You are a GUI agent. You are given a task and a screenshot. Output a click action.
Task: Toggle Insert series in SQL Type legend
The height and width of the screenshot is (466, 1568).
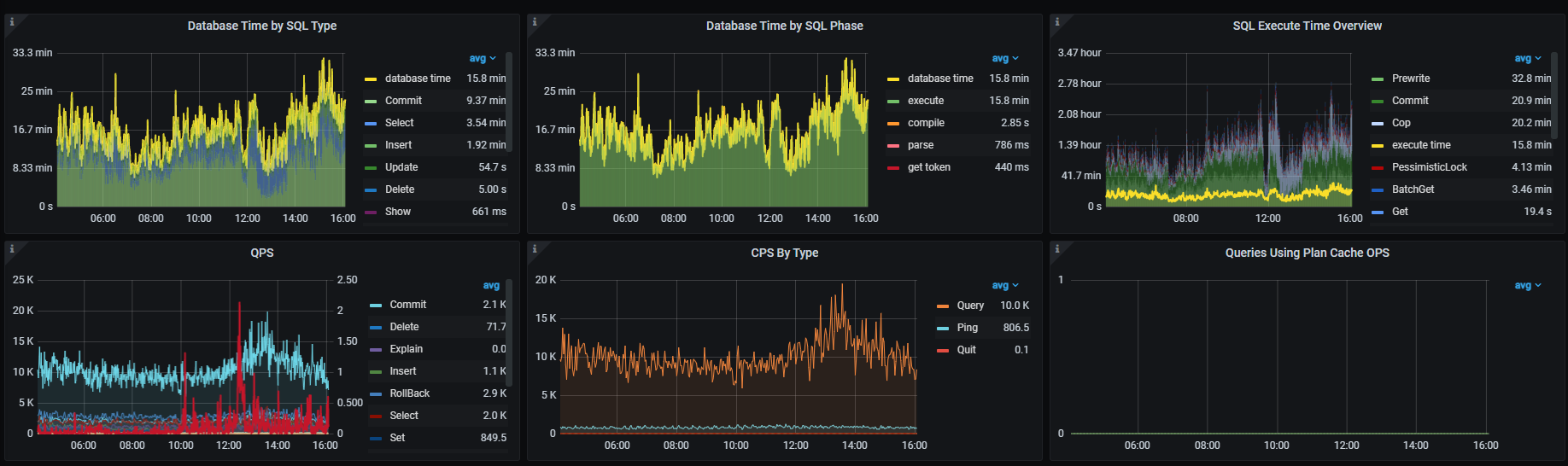click(398, 145)
